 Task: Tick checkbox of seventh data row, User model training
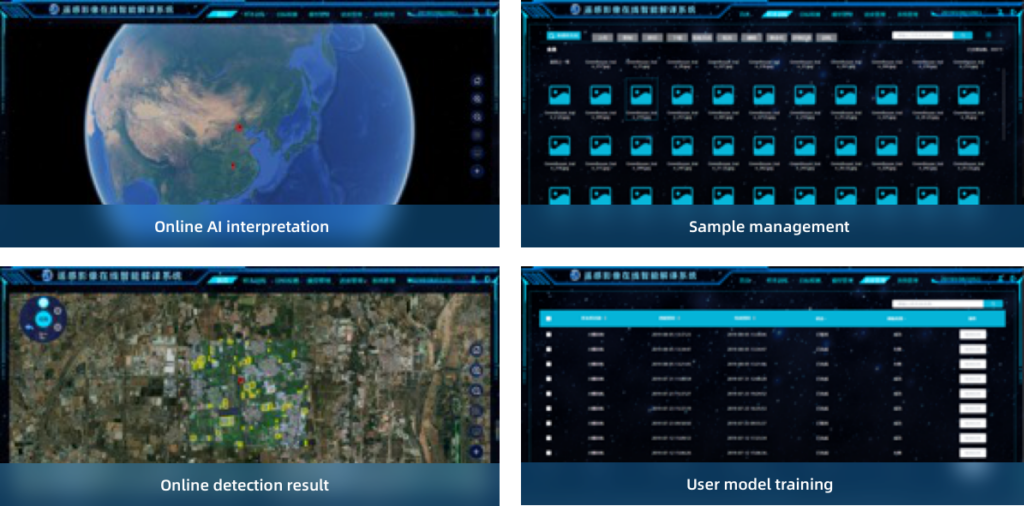pos(549,423)
